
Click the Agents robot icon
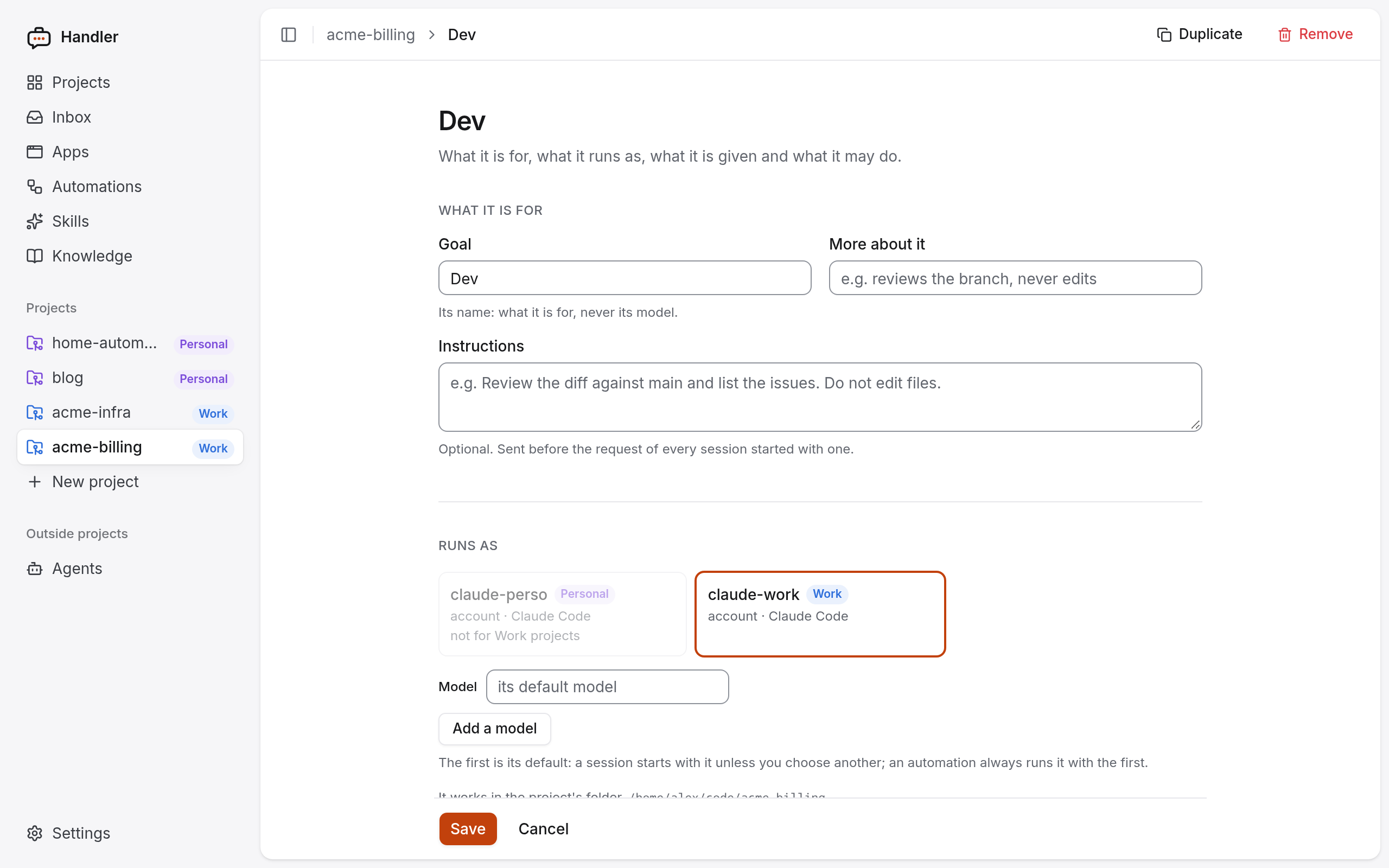point(35,569)
